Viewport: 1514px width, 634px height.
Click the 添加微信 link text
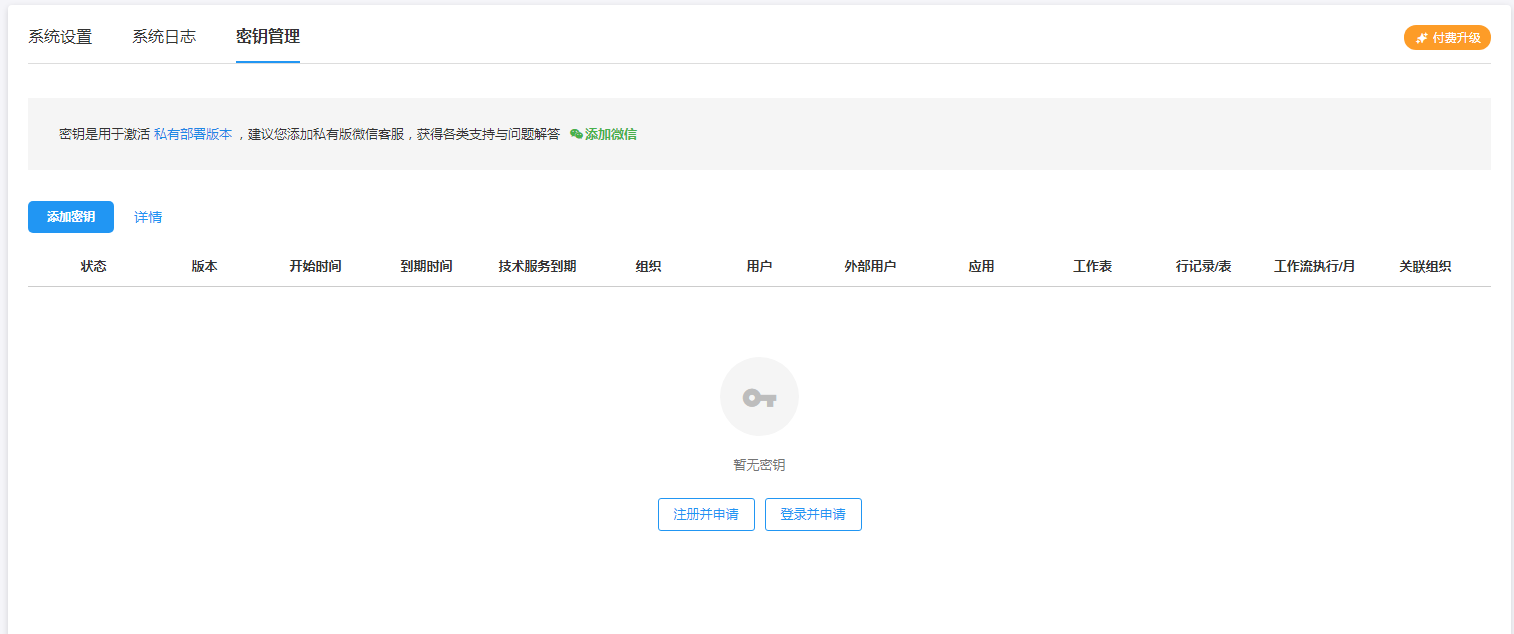pos(611,134)
